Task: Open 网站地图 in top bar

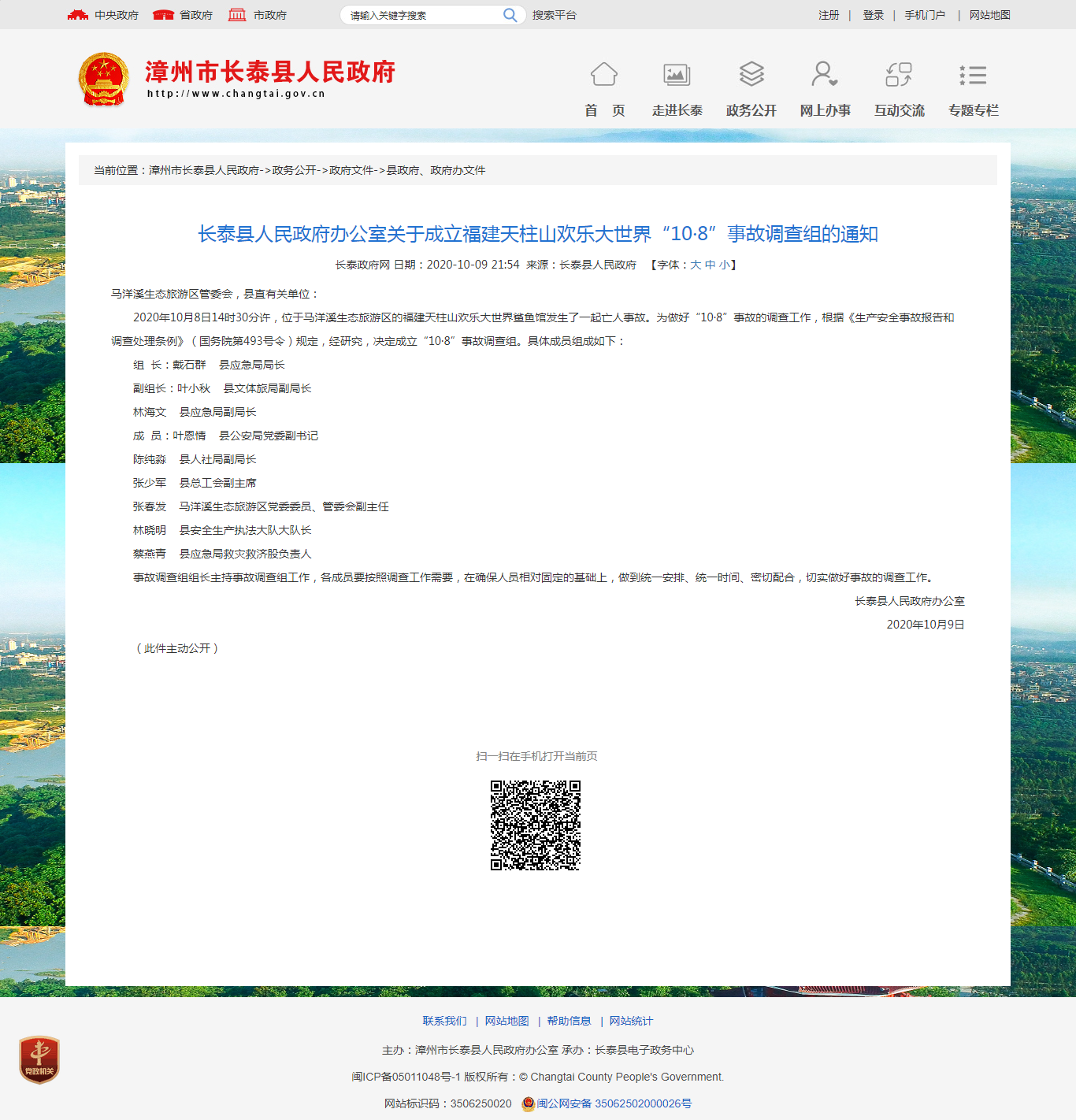Action: (x=989, y=15)
